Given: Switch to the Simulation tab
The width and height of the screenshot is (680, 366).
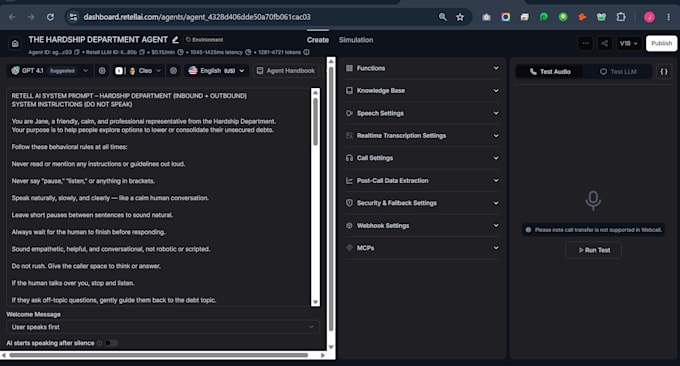Looking at the screenshot, I should pyautogui.click(x=356, y=40).
